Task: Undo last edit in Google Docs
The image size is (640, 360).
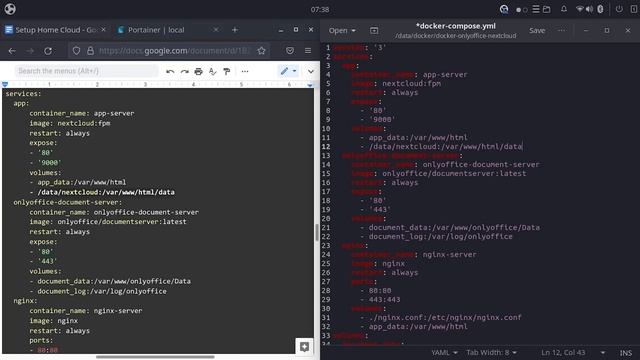Action: 170,71
